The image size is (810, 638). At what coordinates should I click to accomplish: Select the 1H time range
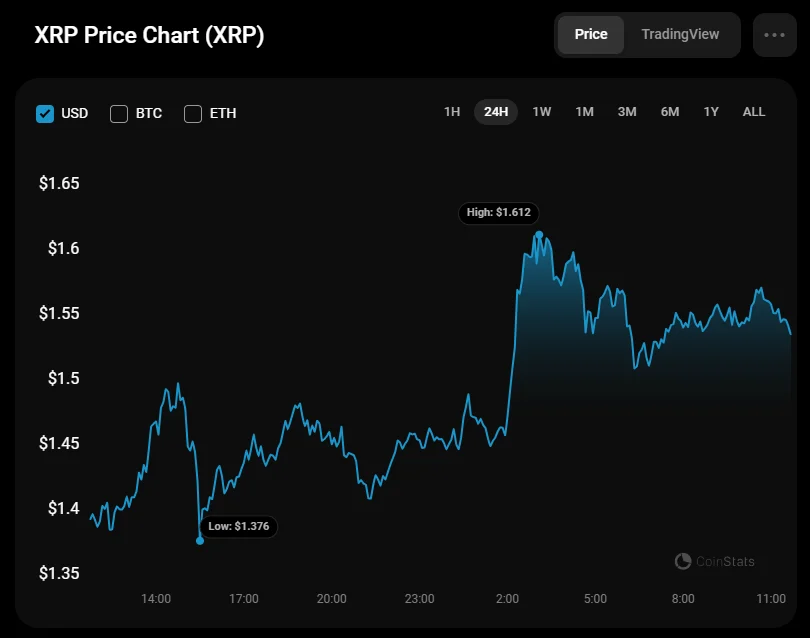pos(452,112)
